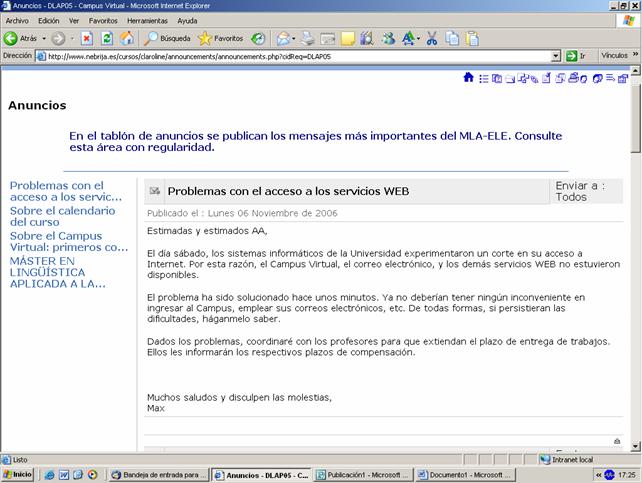Open the Edición menu
This screenshot has width=642, height=483.
tap(48, 20)
